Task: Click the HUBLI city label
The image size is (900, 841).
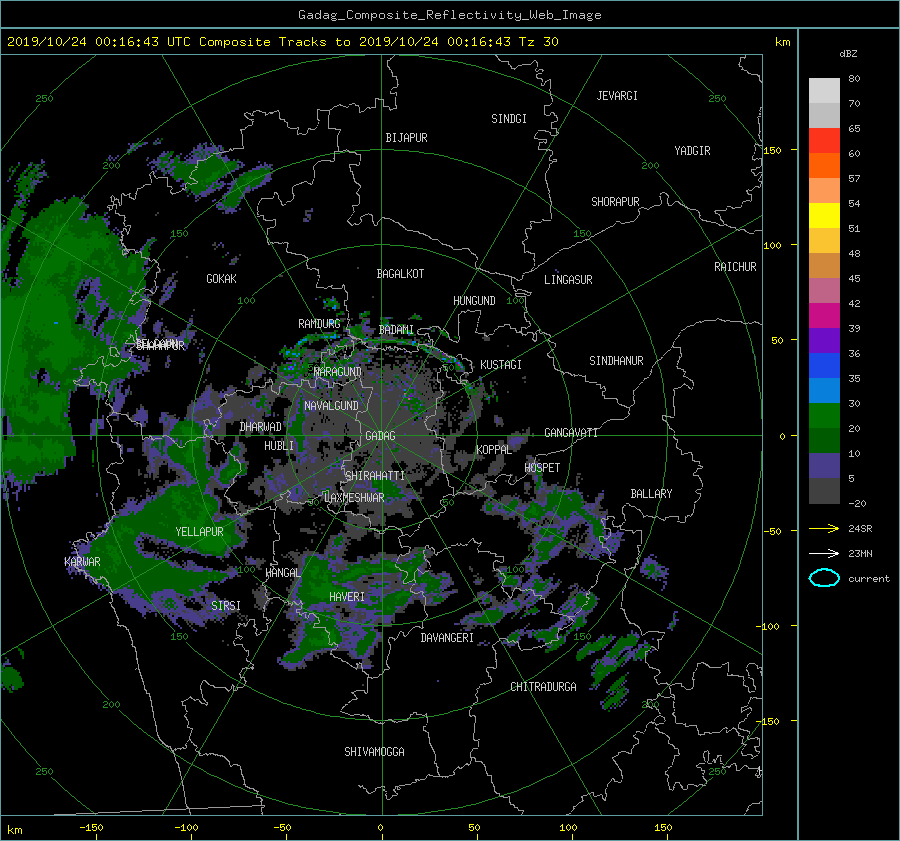Action: [x=279, y=446]
